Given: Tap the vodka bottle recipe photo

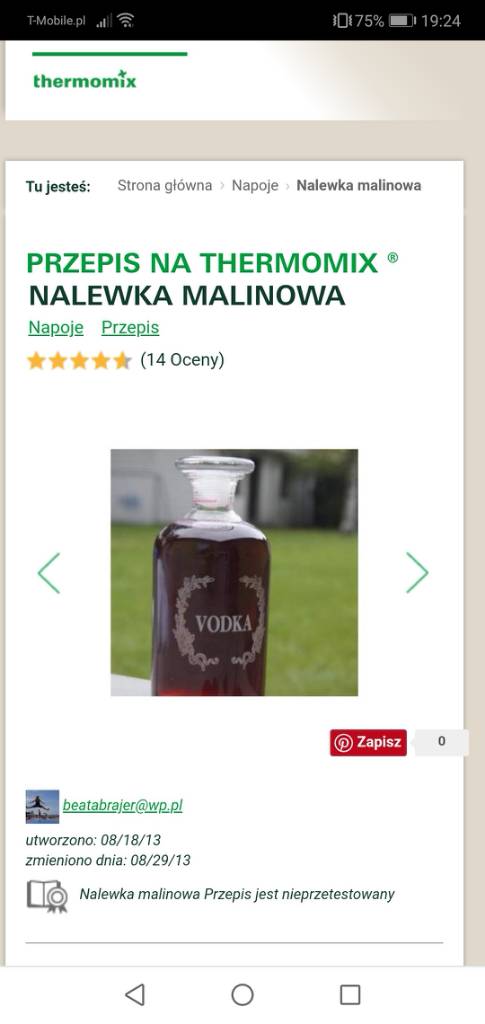Looking at the screenshot, I should tap(234, 572).
